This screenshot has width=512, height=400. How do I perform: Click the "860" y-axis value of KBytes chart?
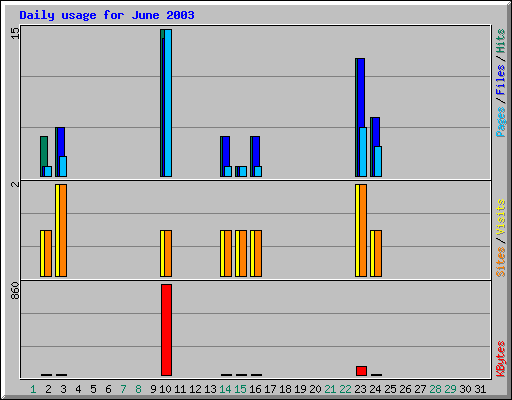[15, 290]
